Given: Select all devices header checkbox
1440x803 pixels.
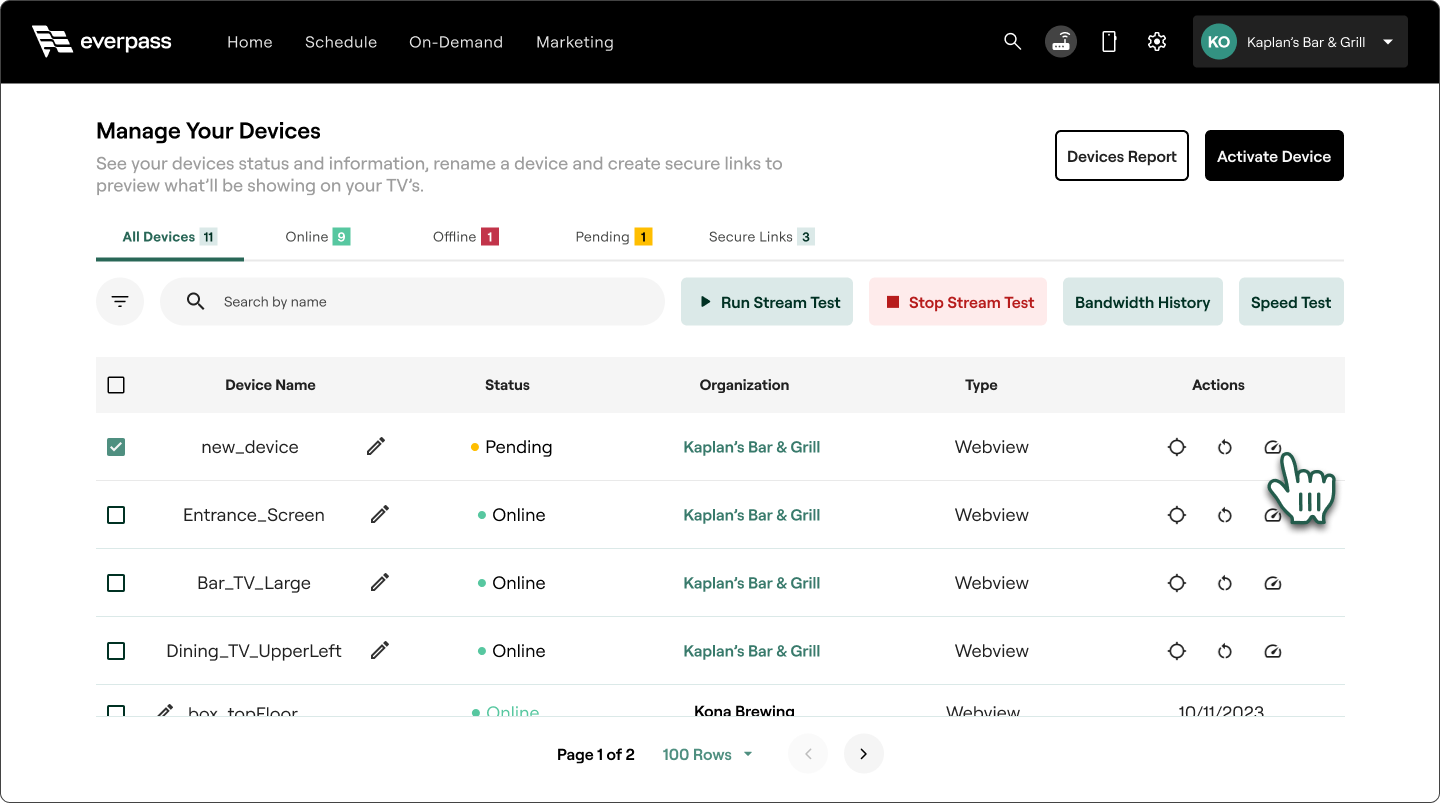Looking at the screenshot, I should pos(116,385).
